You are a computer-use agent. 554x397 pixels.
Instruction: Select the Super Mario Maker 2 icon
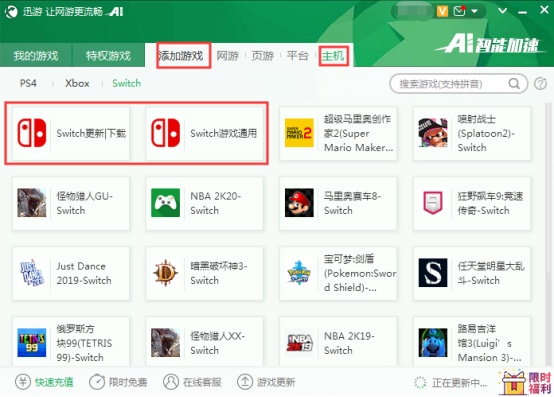299,133
